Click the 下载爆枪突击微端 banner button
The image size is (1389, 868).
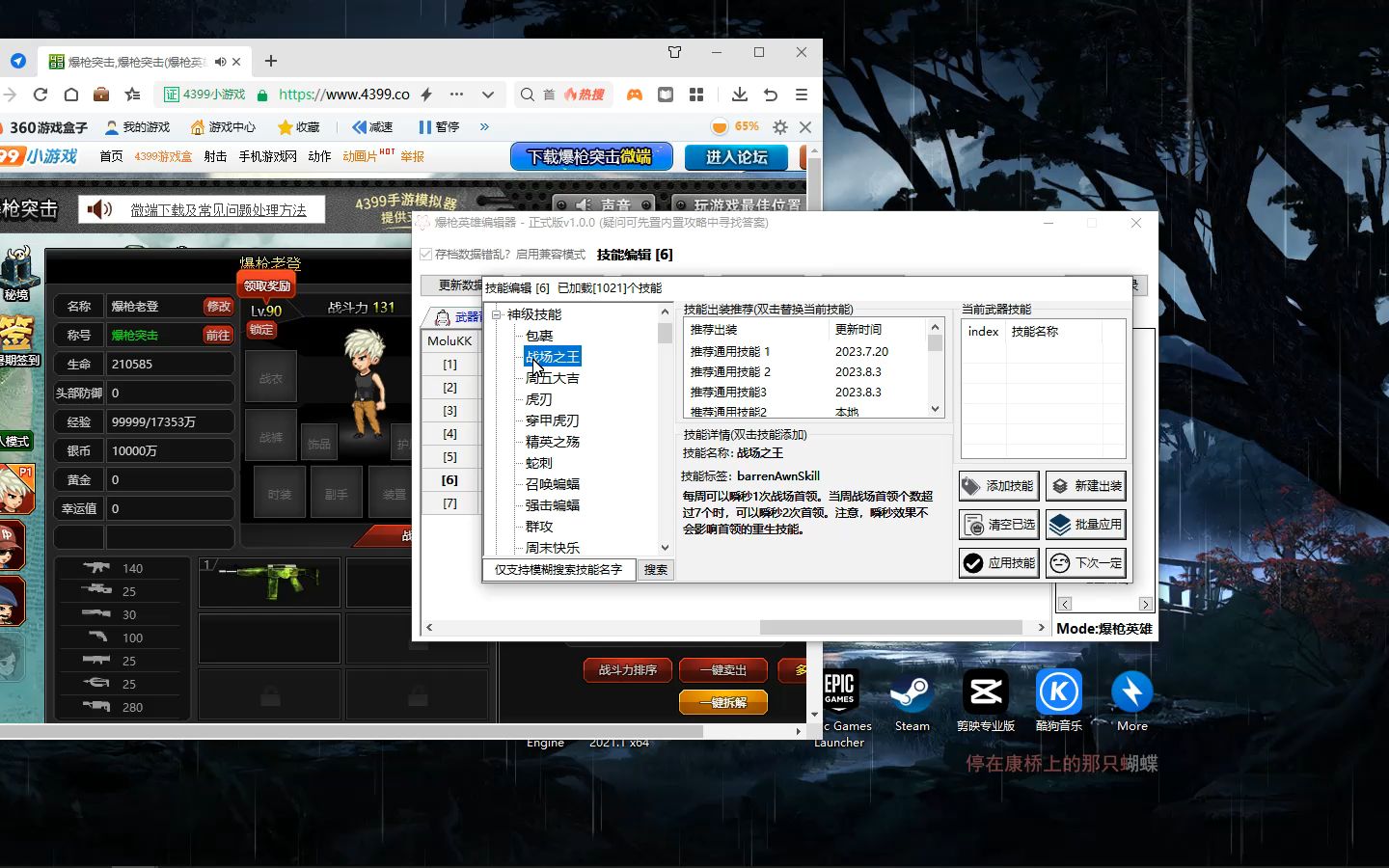click(589, 156)
